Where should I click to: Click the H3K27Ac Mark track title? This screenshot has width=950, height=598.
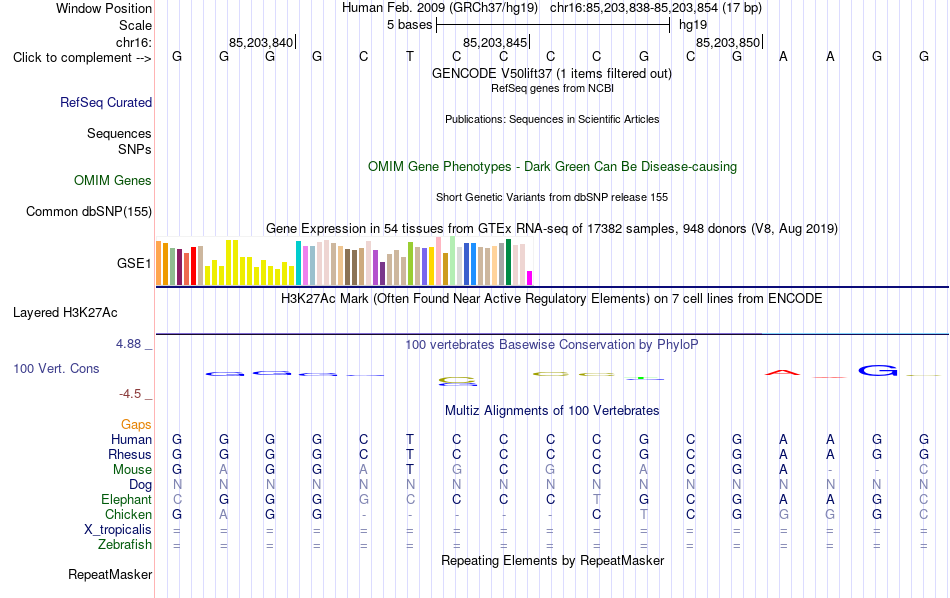(552, 299)
